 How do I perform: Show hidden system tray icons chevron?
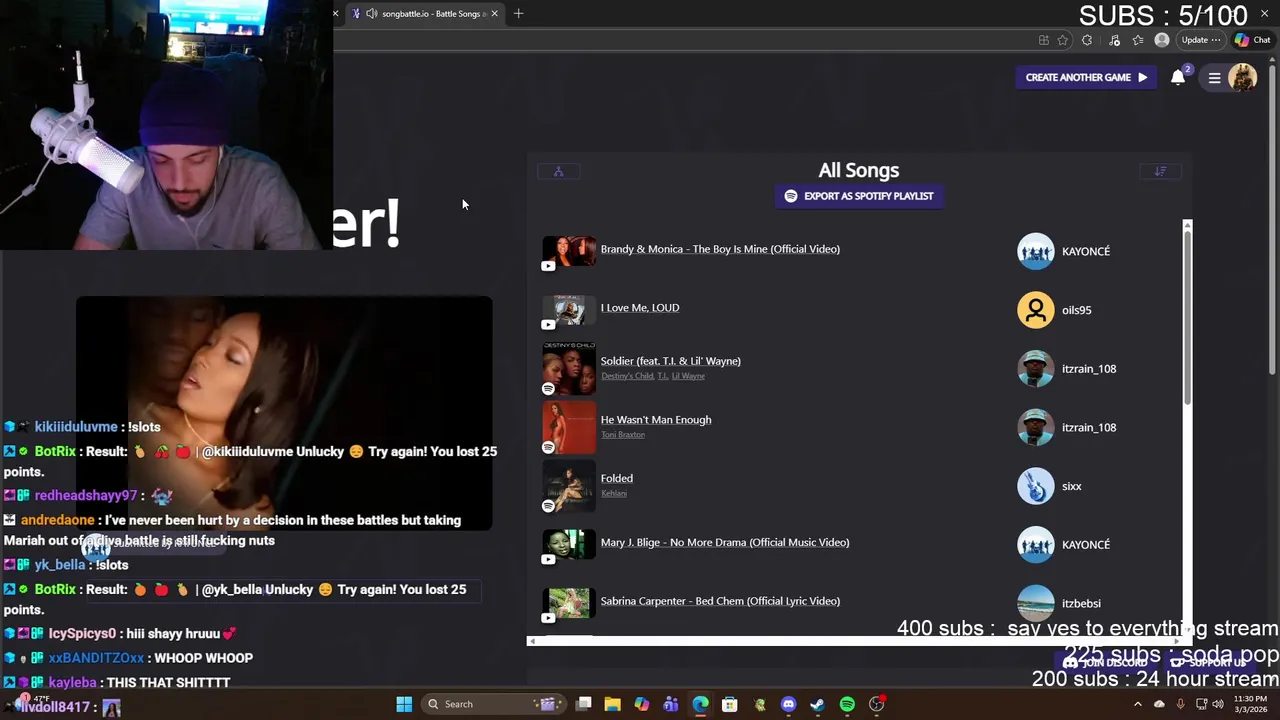[x=1137, y=704]
